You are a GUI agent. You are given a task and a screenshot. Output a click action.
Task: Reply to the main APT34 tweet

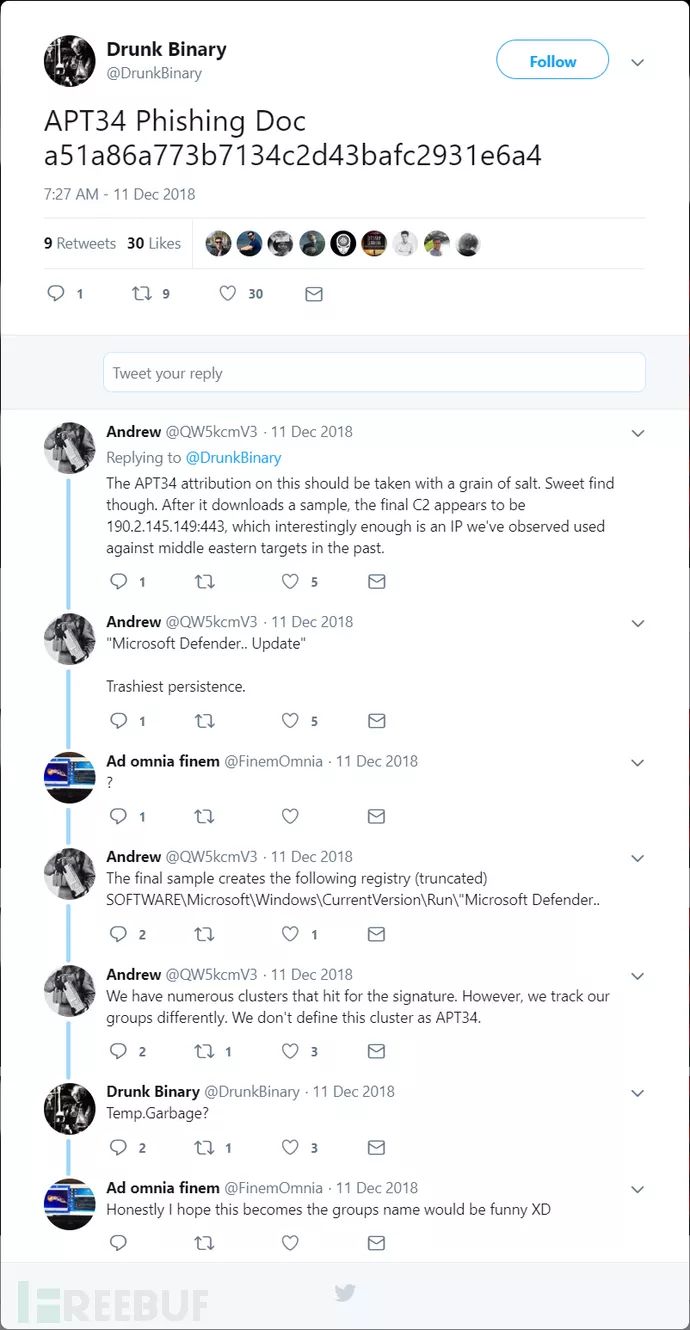[56, 294]
